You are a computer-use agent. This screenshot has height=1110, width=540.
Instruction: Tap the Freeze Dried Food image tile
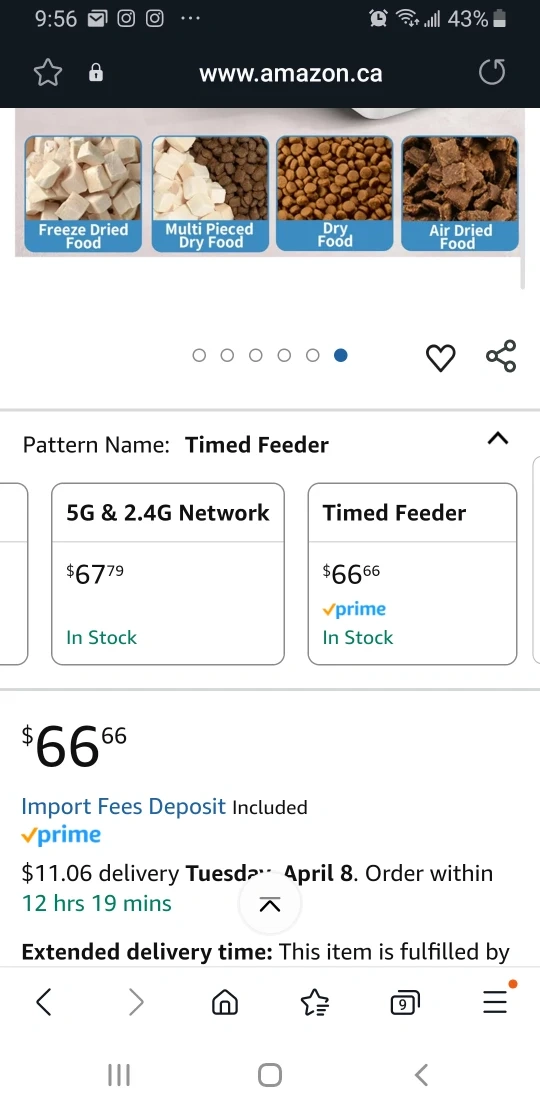(83, 194)
